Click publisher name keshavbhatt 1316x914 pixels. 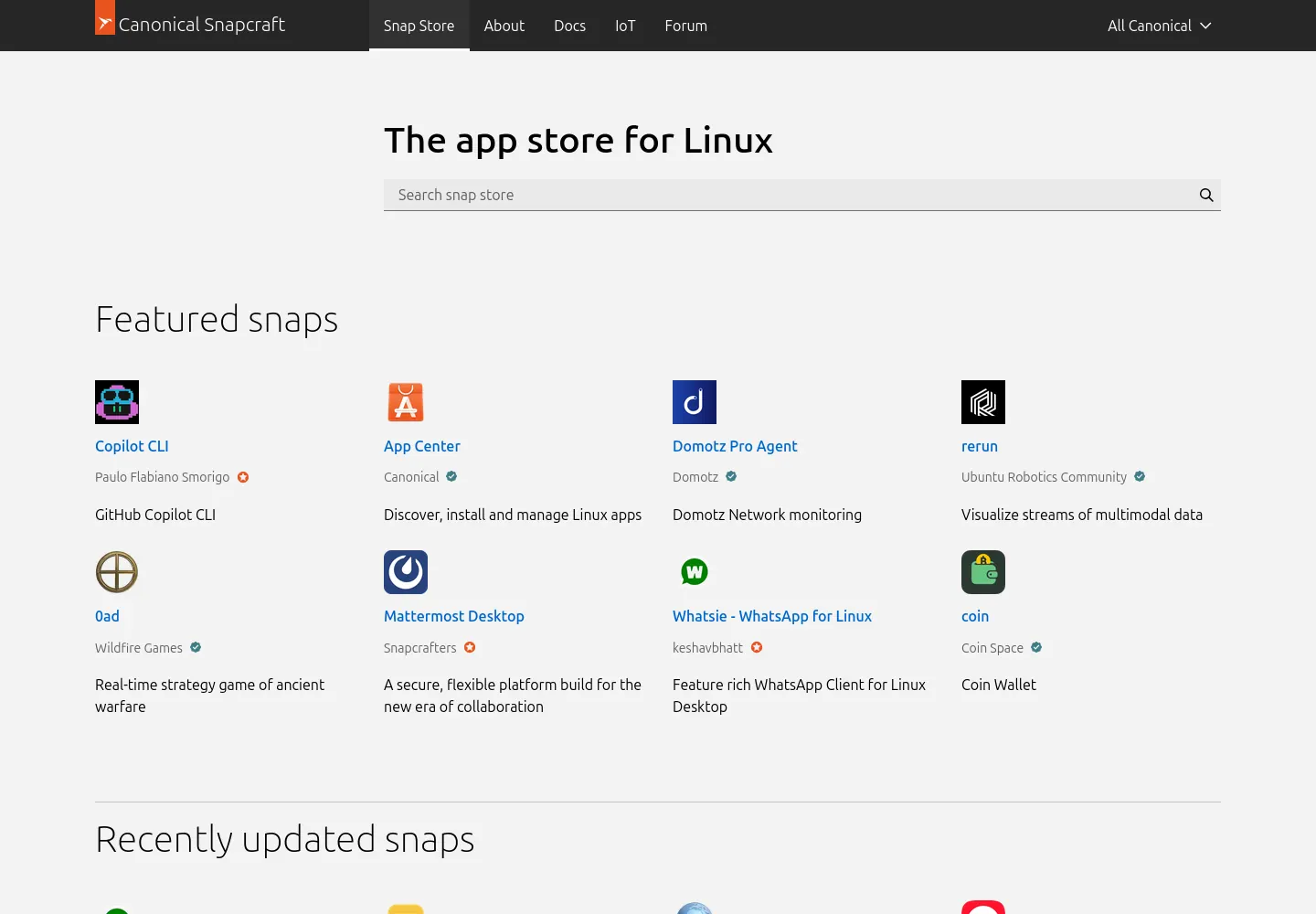707,648
